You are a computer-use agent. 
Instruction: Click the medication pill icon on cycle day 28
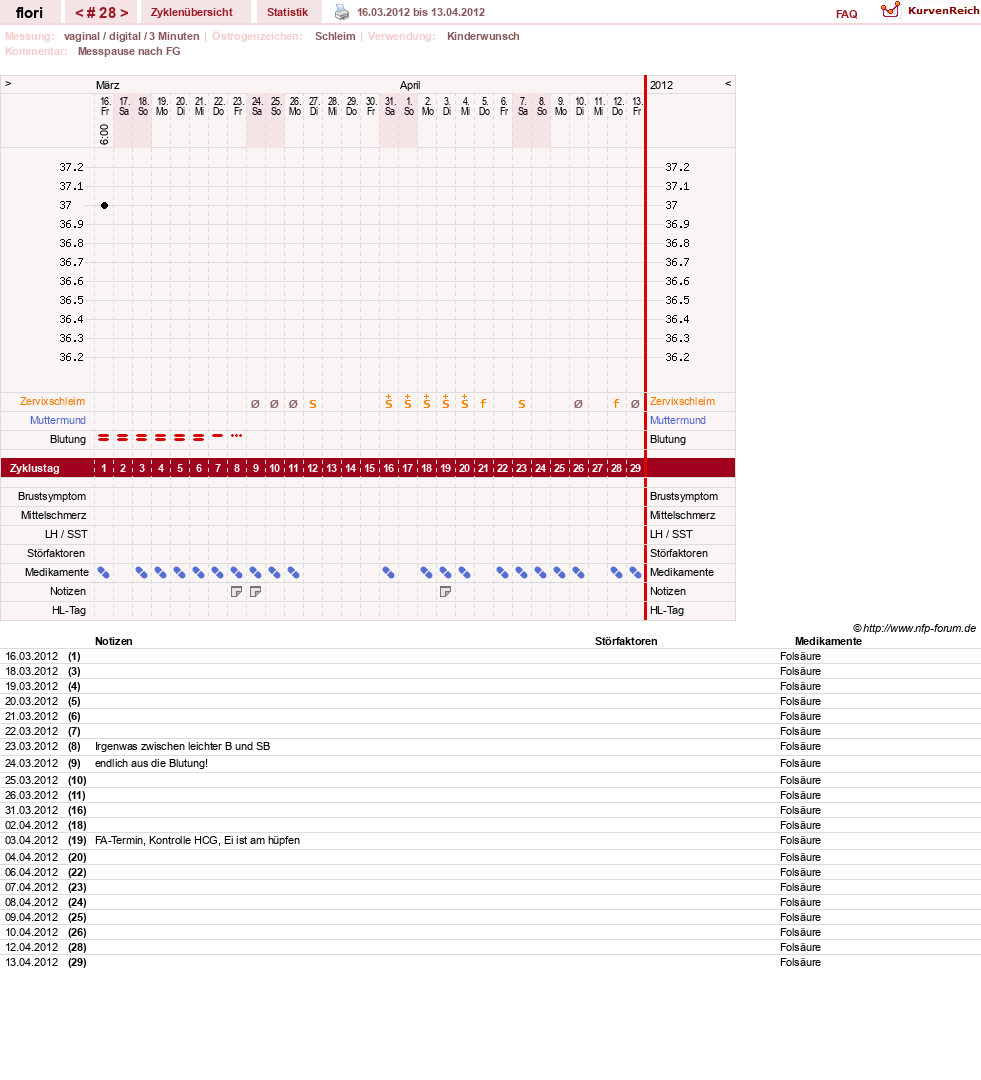617,572
